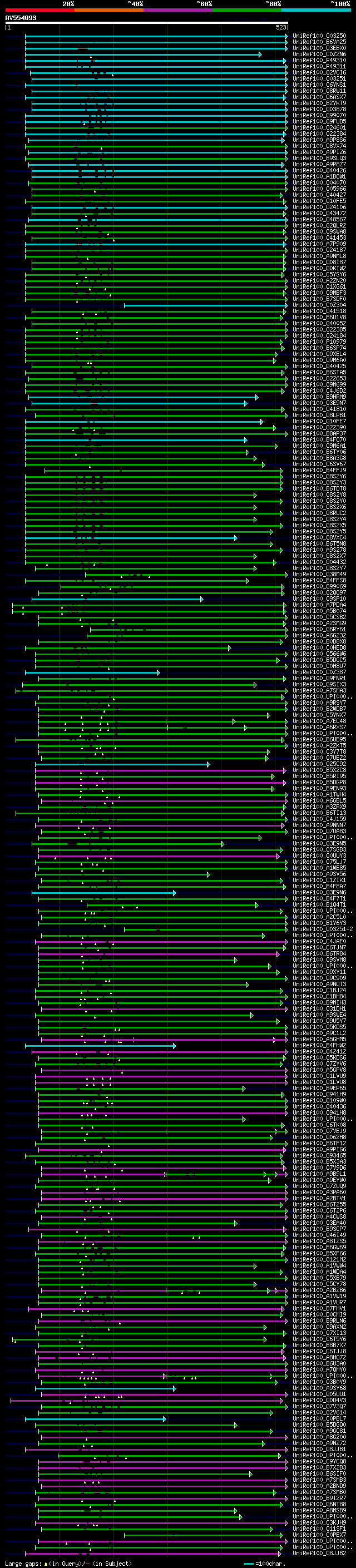Select hit label UniRef100_Q03250
Screen dimensions: 356x1568
point(319,36)
